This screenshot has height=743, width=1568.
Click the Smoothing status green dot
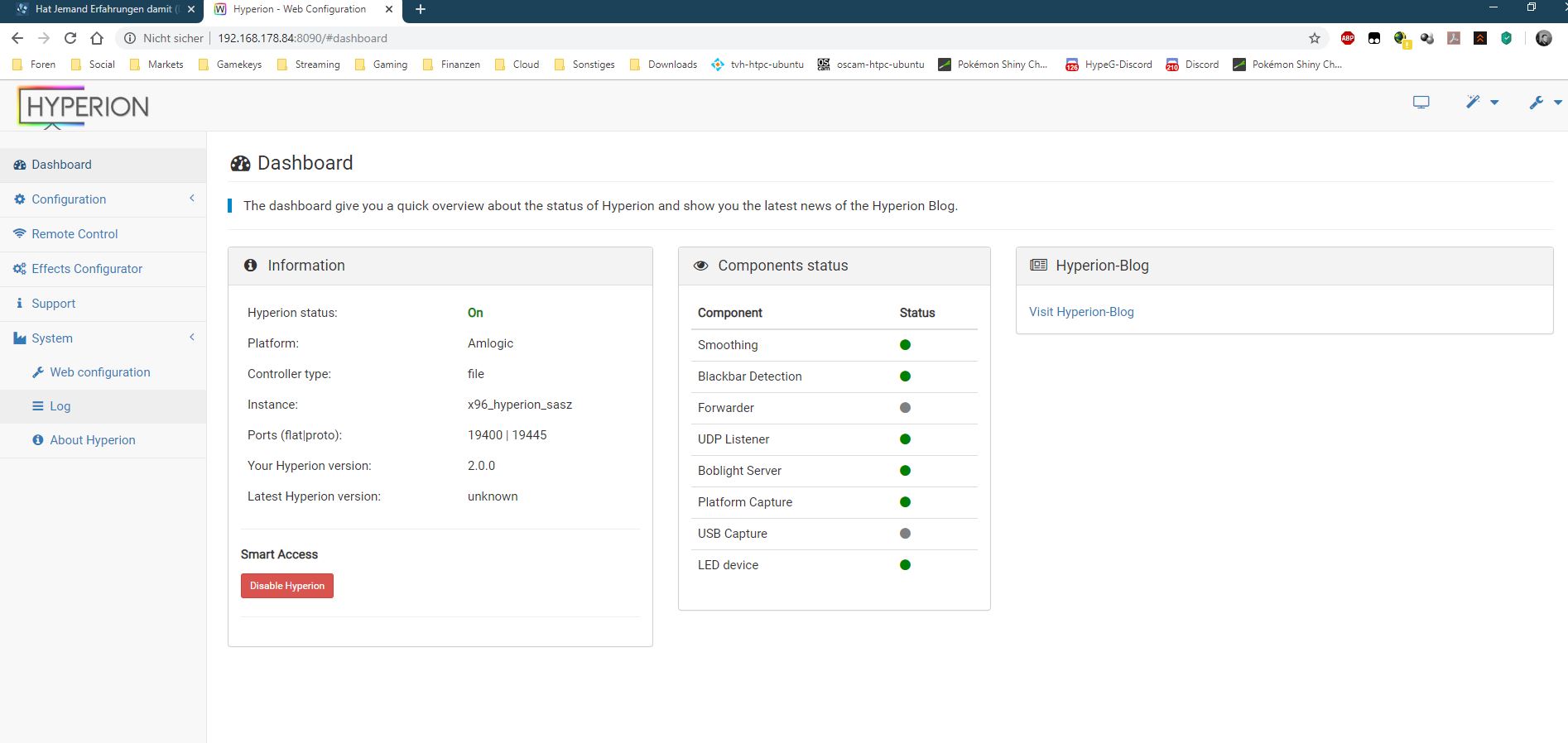tap(905, 345)
